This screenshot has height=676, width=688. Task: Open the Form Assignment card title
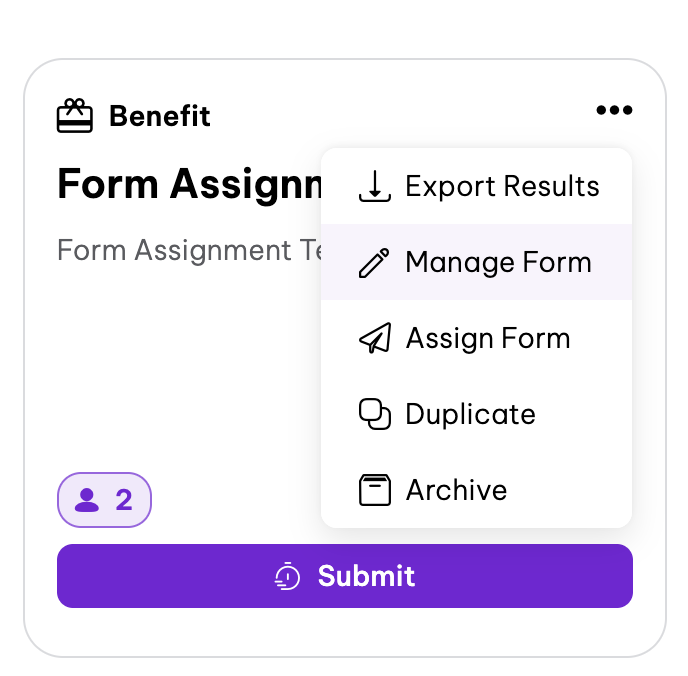click(x=190, y=184)
